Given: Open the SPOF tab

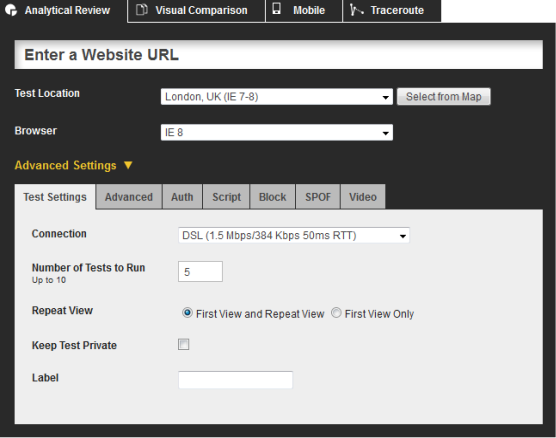Looking at the screenshot, I should point(318,197).
